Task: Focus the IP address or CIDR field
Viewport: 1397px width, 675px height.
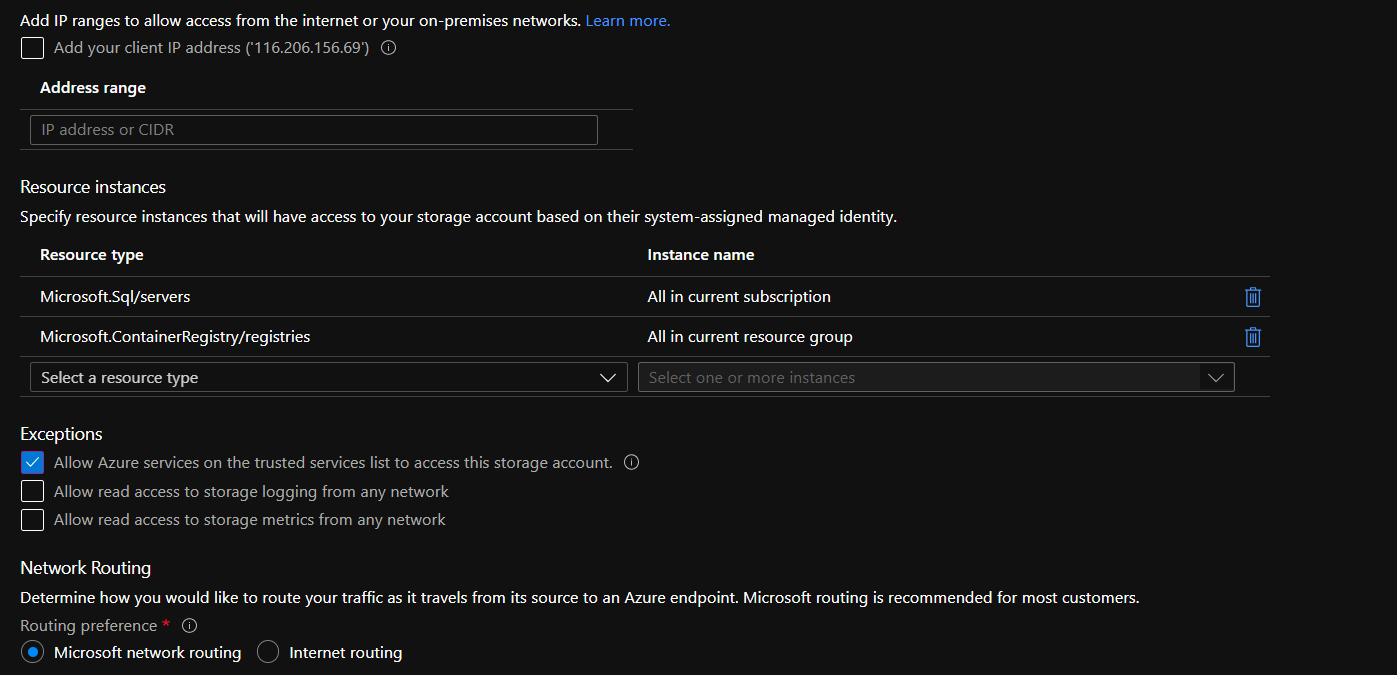Action: click(313, 130)
